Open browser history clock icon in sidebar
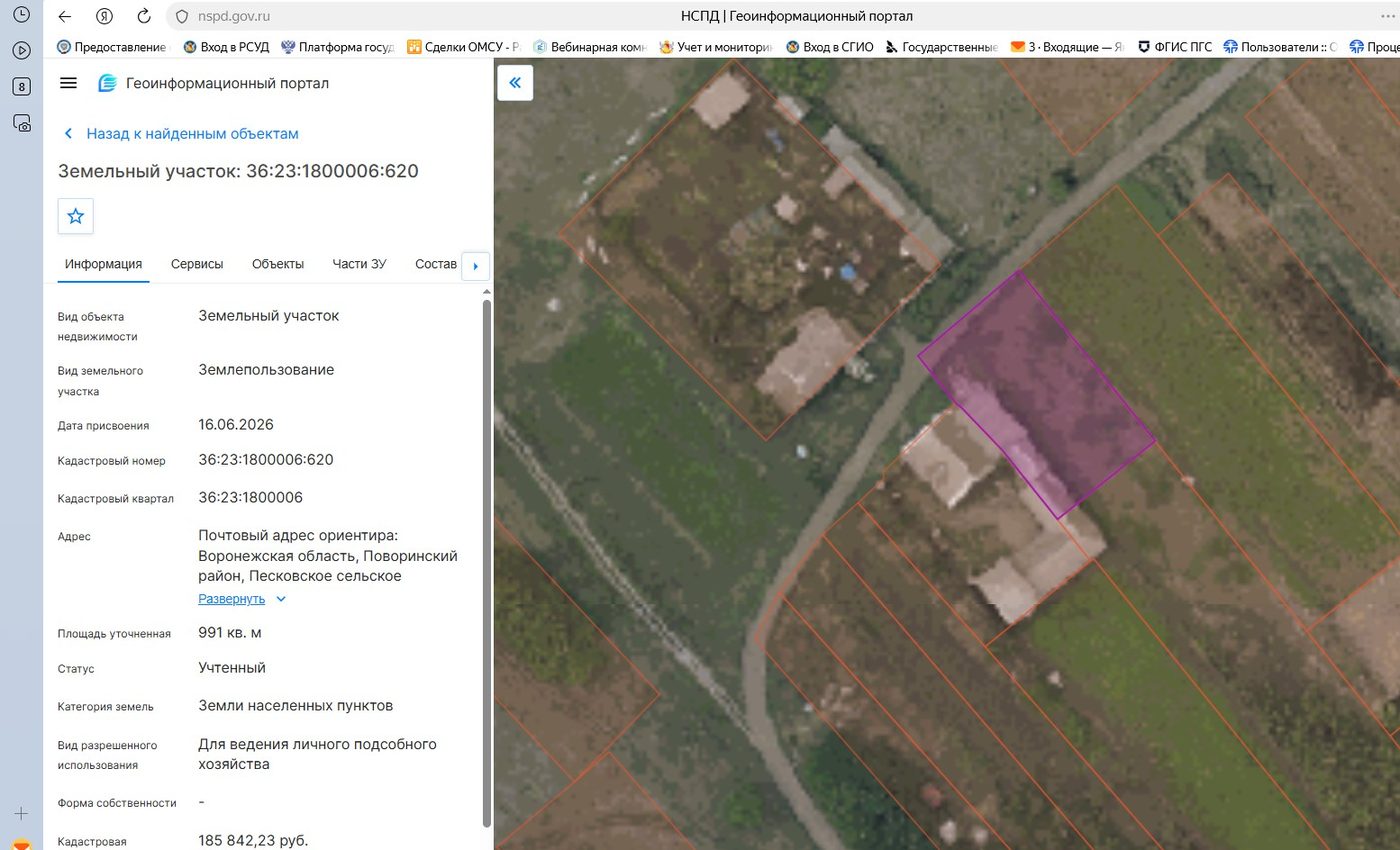 [x=21, y=15]
